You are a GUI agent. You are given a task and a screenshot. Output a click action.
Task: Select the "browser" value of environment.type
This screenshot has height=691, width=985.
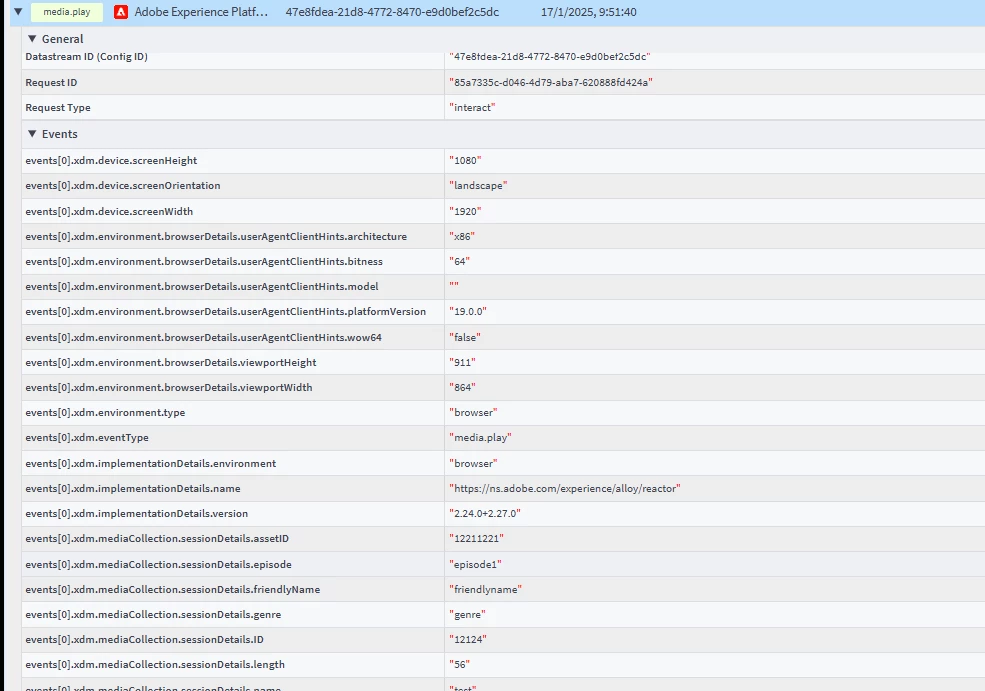coord(473,413)
